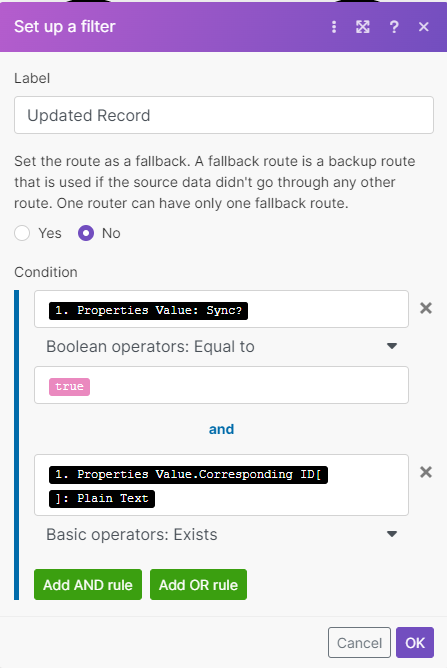Click the Properties Value: Sync? token
This screenshot has height=668, width=447.
click(148, 310)
